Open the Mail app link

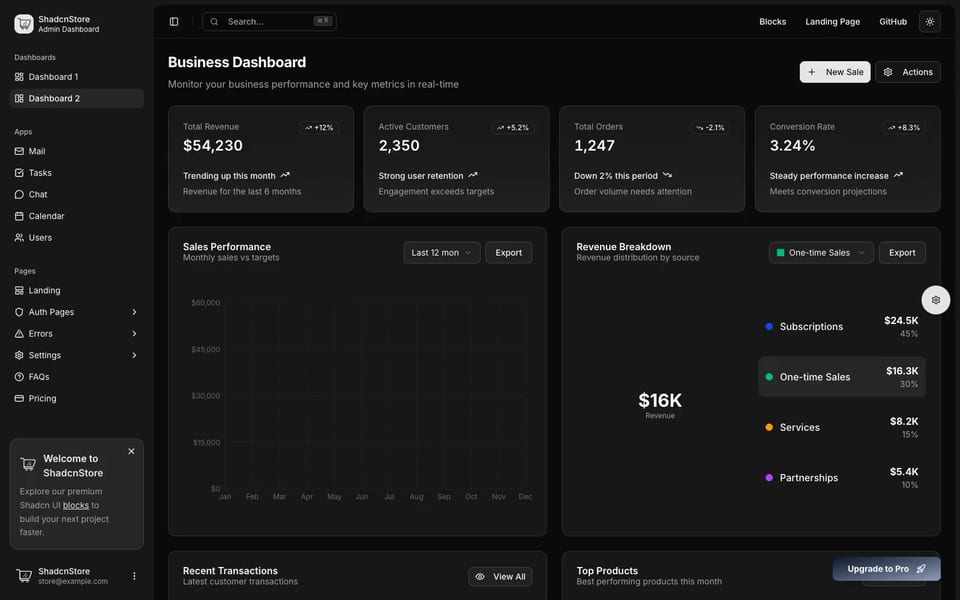77,151
